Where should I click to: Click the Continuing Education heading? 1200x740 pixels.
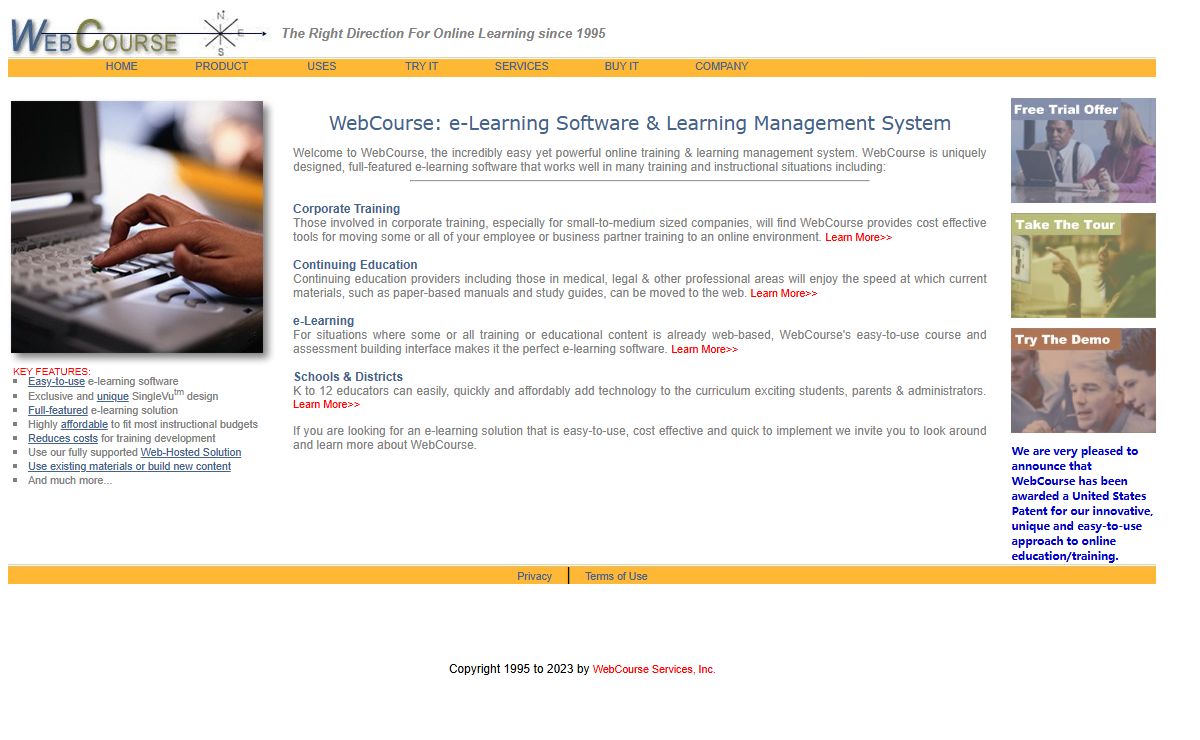[355, 265]
